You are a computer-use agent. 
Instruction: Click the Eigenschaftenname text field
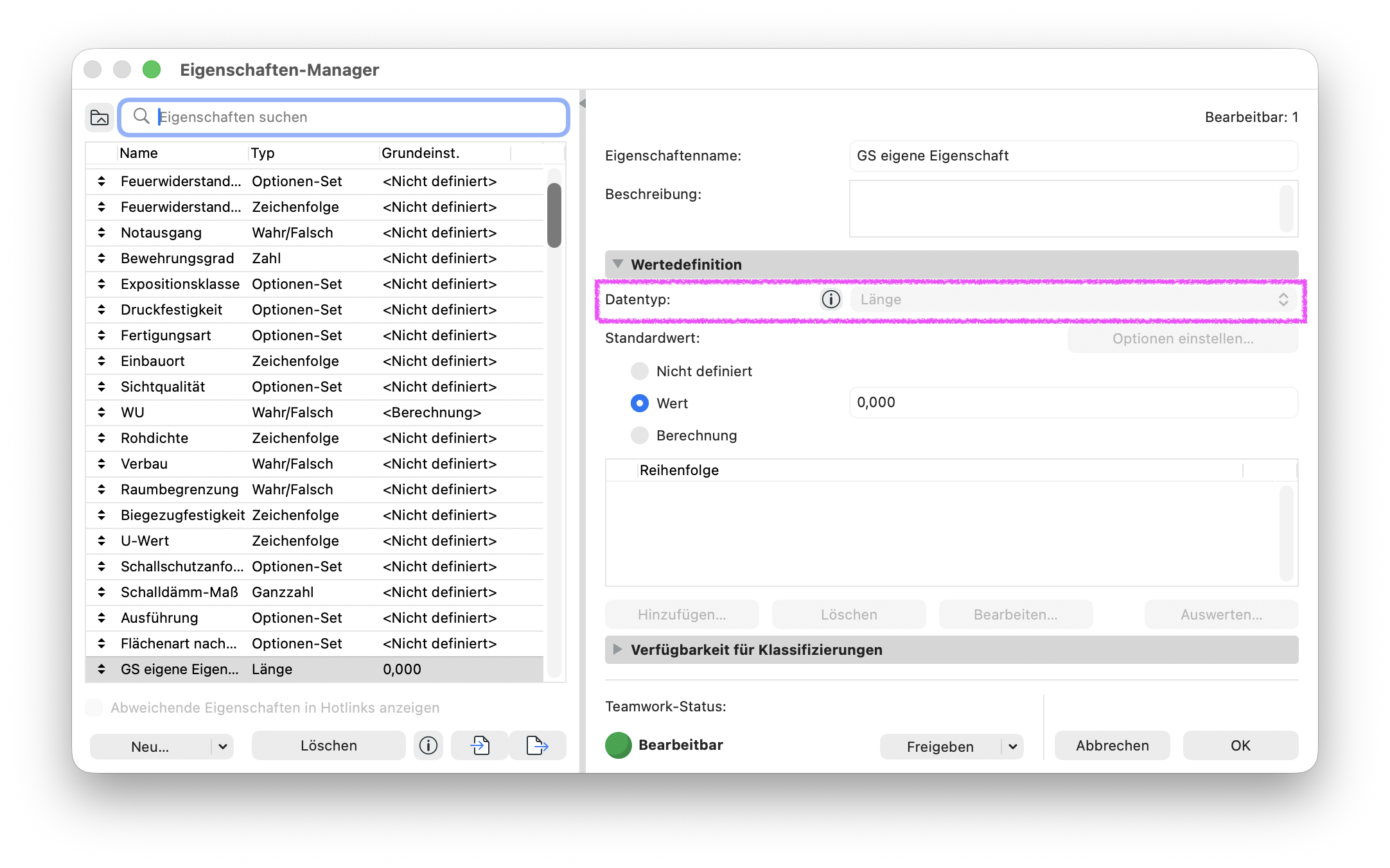[1073, 156]
